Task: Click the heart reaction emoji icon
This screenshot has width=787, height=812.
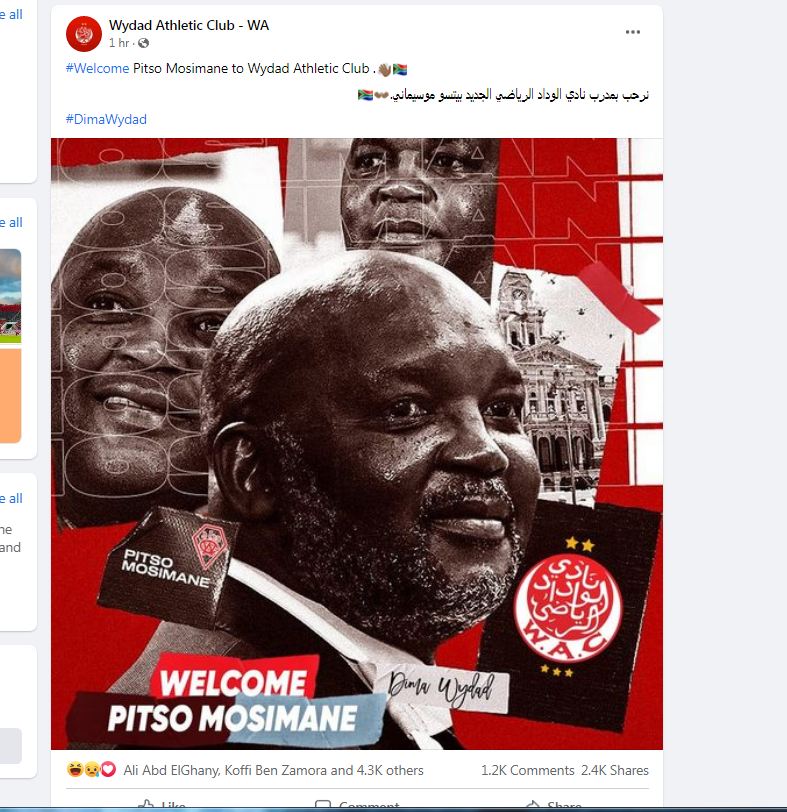Action: click(x=108, y=770)
